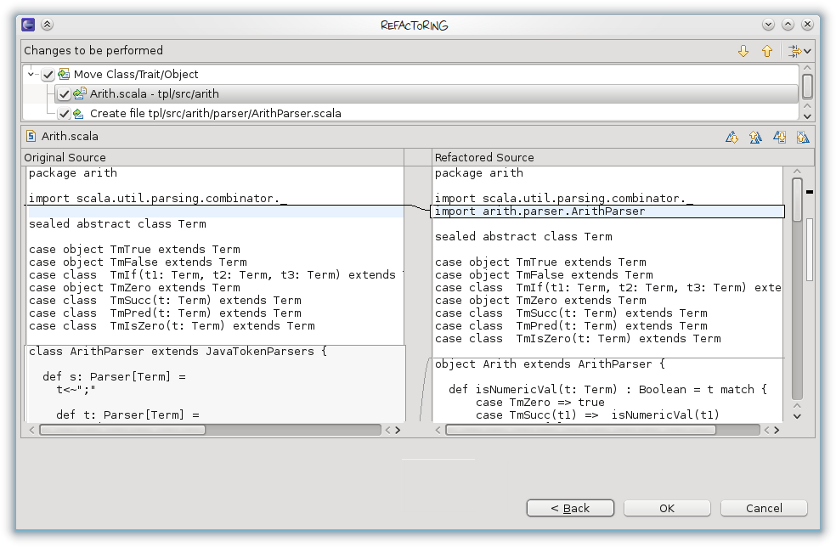Click the Original Source horizontal scrollbar thumb
The height and width of the screenshot is (547, 836).
pyautogui.click(x=123, y=430)
